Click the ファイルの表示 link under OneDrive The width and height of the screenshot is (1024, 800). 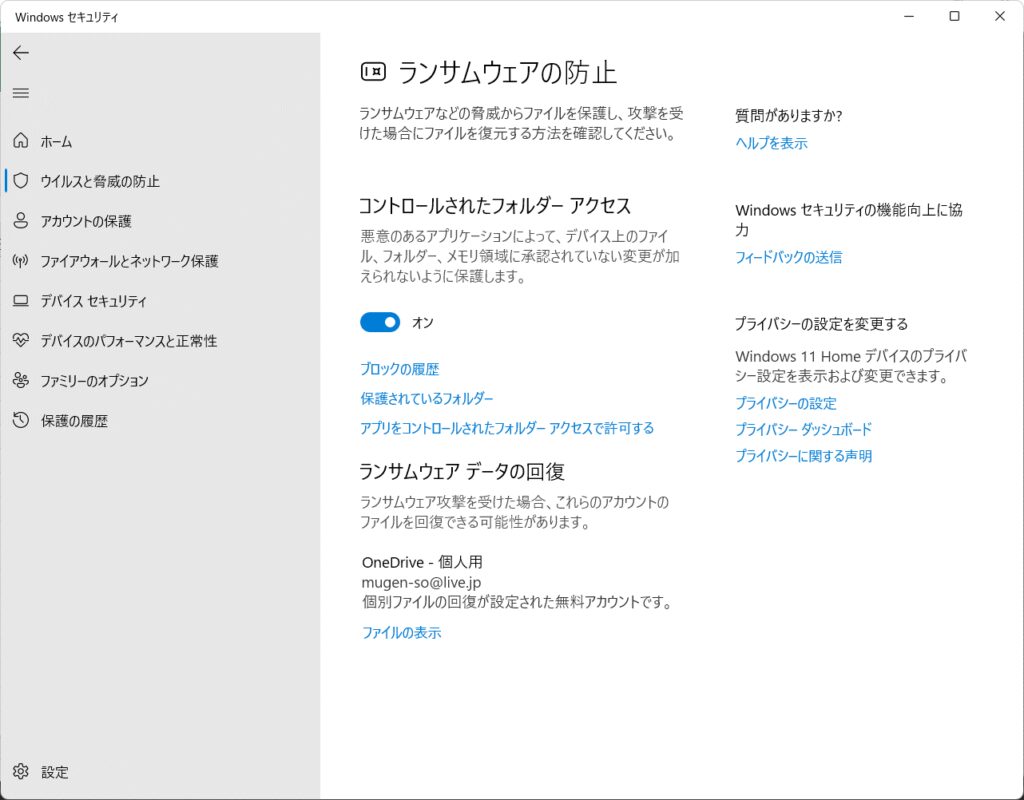click(402, 632)
